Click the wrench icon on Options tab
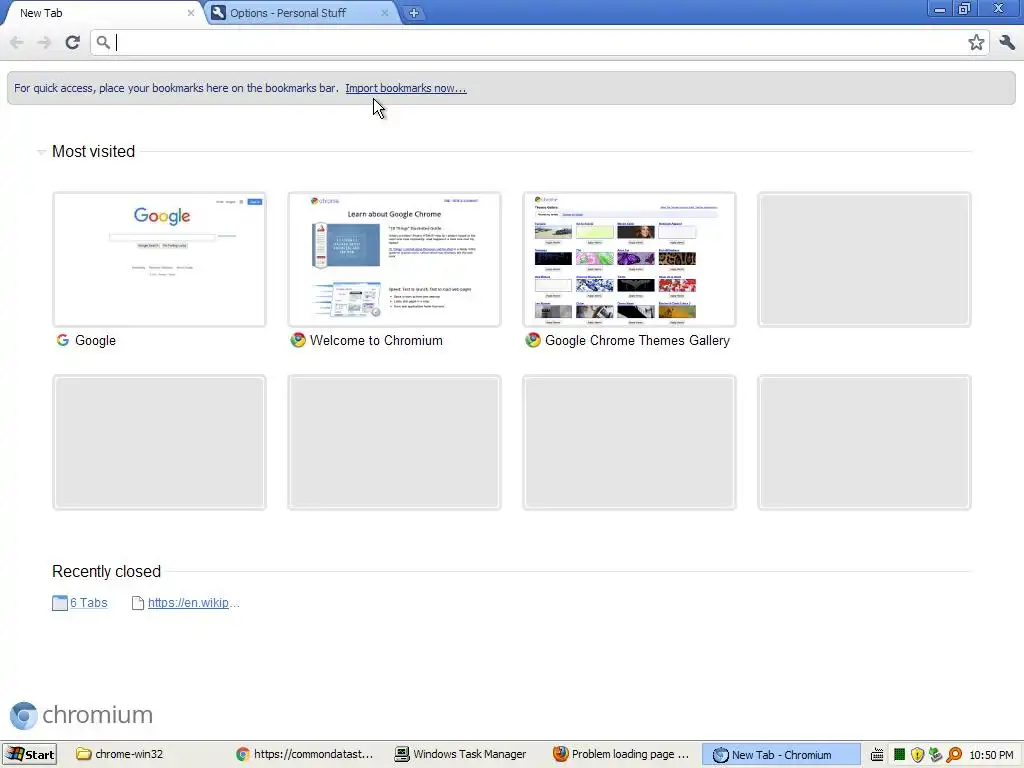This screenshot has width=1024, height=768. pos(218,13)
